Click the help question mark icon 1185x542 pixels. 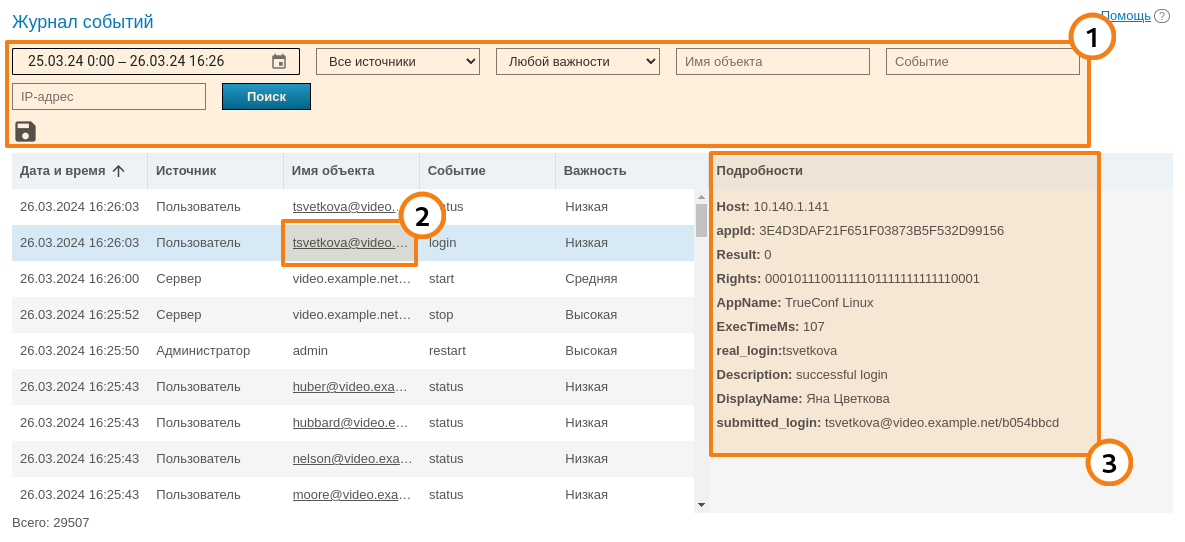pos(1161,16)
